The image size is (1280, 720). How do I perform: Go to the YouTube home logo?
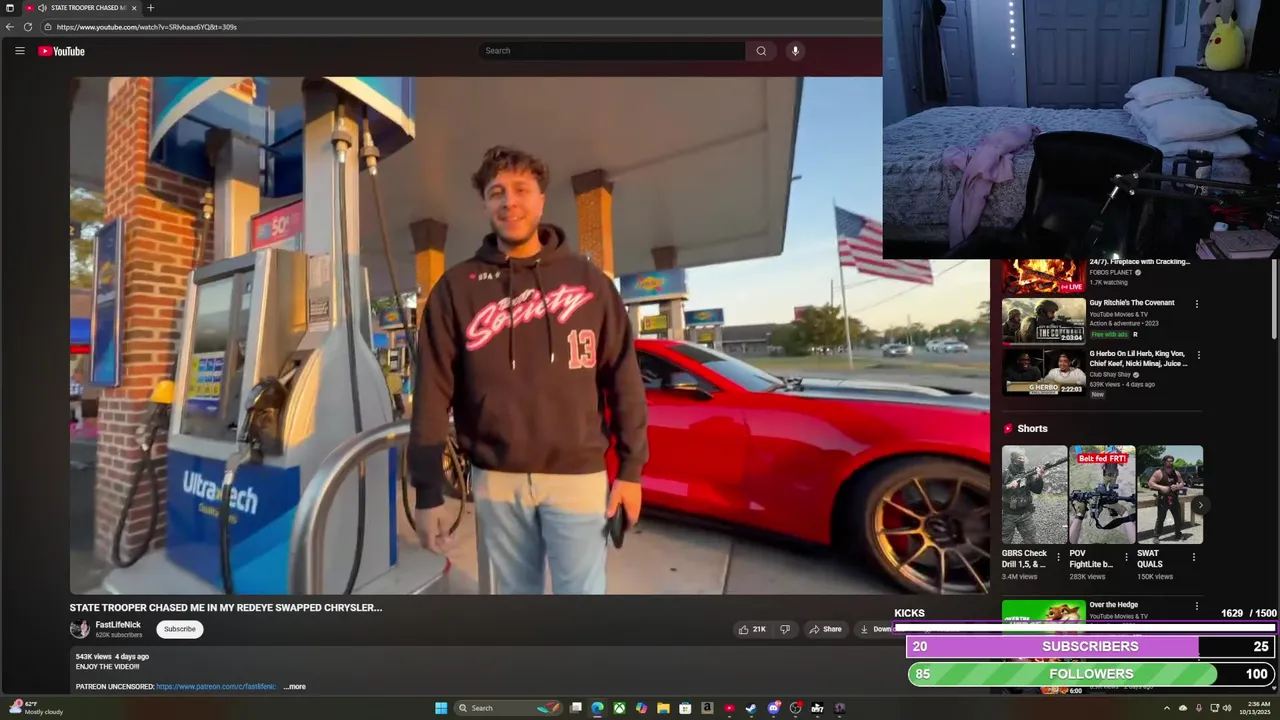point(61,51)
